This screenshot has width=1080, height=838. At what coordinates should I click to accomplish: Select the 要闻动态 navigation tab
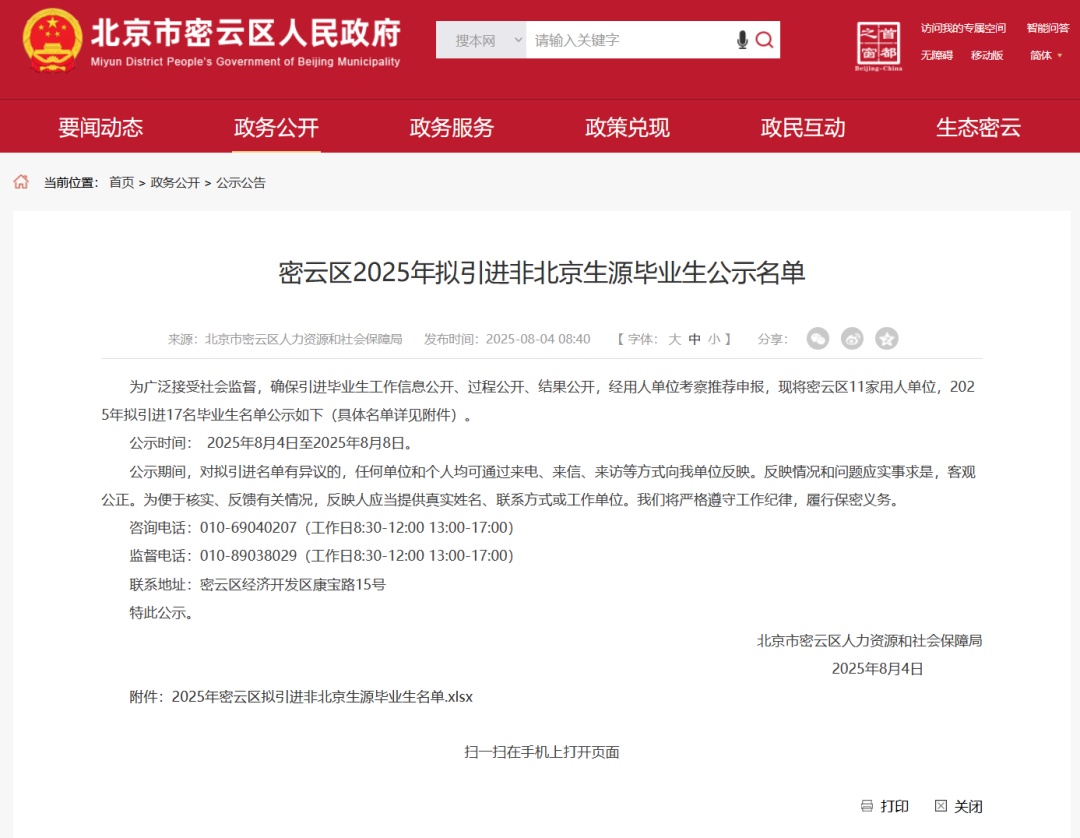click(x=101, y=127)
